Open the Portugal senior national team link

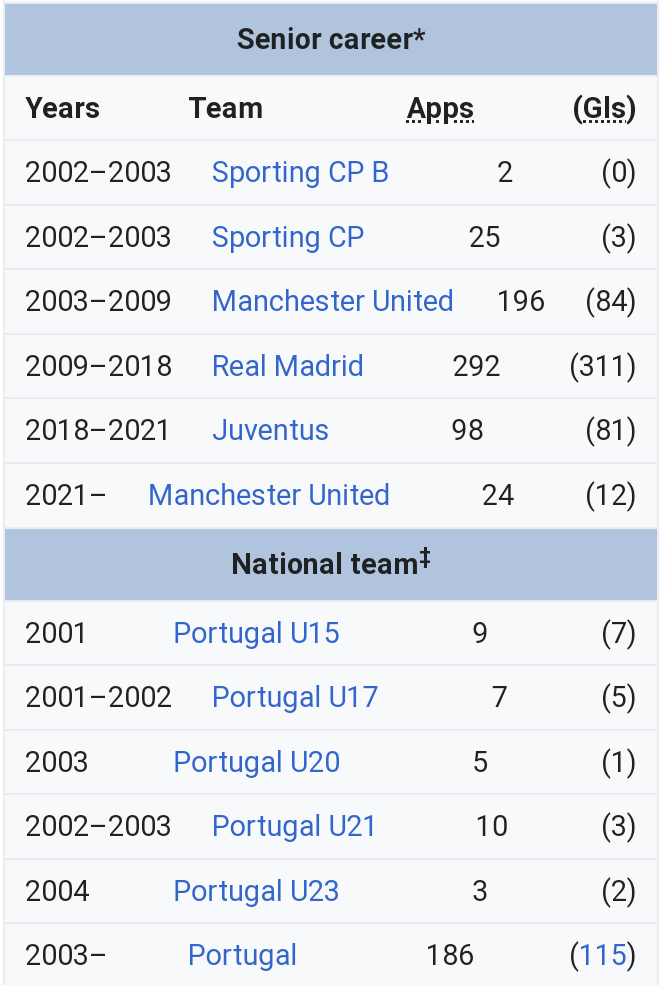pyautogui.click(x=242, y=955)
